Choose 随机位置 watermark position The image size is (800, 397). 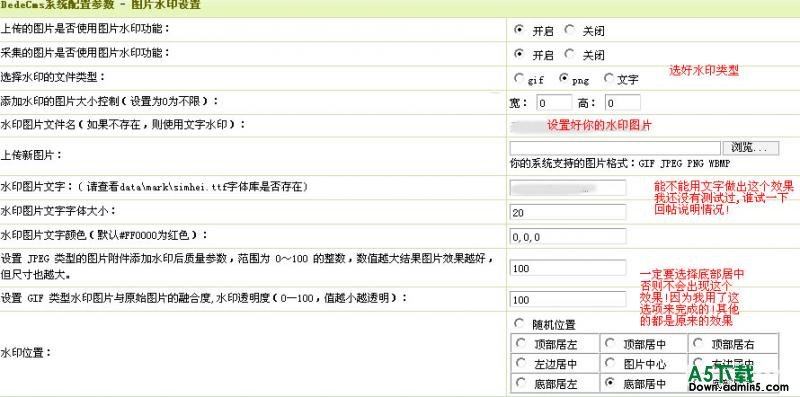pos(519,323)
